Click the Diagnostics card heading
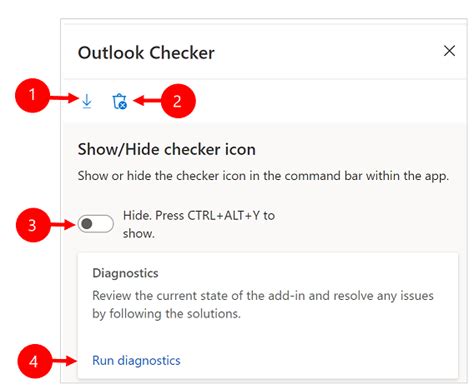 pyautogui.click(x=125, y=273)
